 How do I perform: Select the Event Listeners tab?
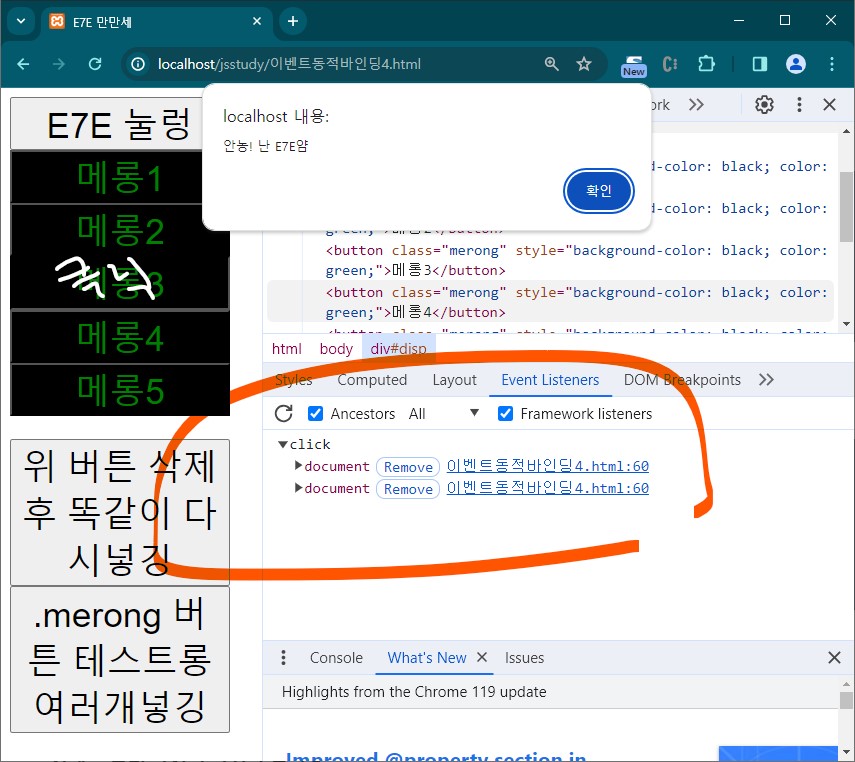[550, 380]
